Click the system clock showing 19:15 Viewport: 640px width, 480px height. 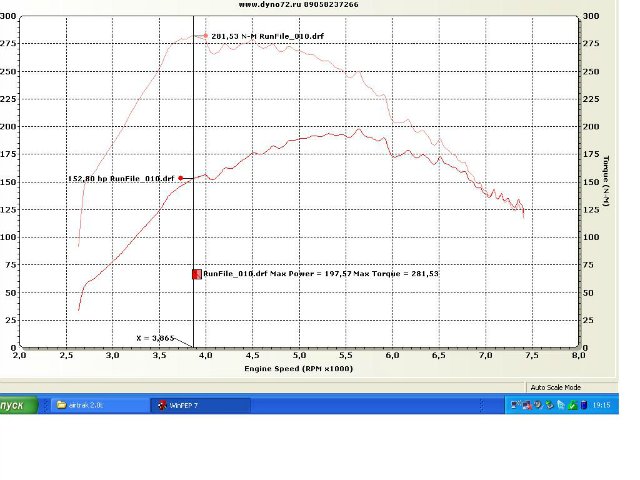tap(603, 405)
